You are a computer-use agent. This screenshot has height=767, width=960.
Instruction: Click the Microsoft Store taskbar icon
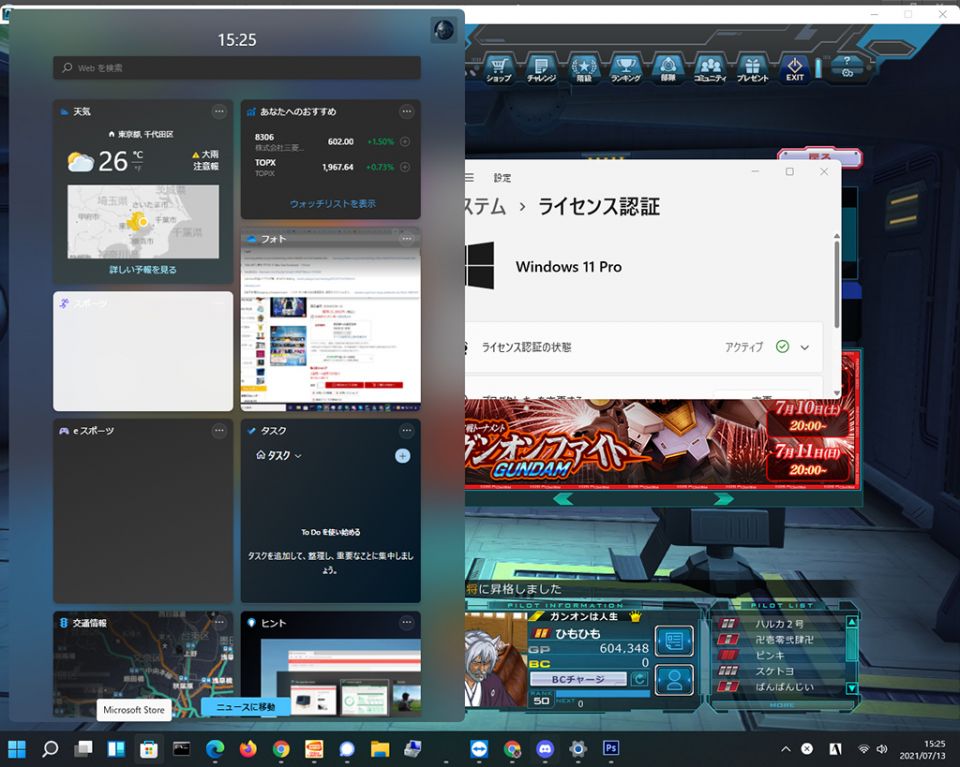149,749
